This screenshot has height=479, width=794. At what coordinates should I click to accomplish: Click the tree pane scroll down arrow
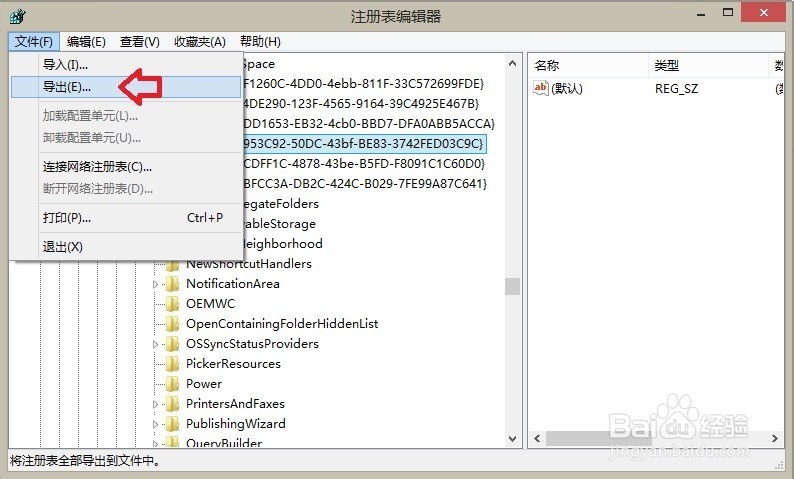tap(512, 438)
